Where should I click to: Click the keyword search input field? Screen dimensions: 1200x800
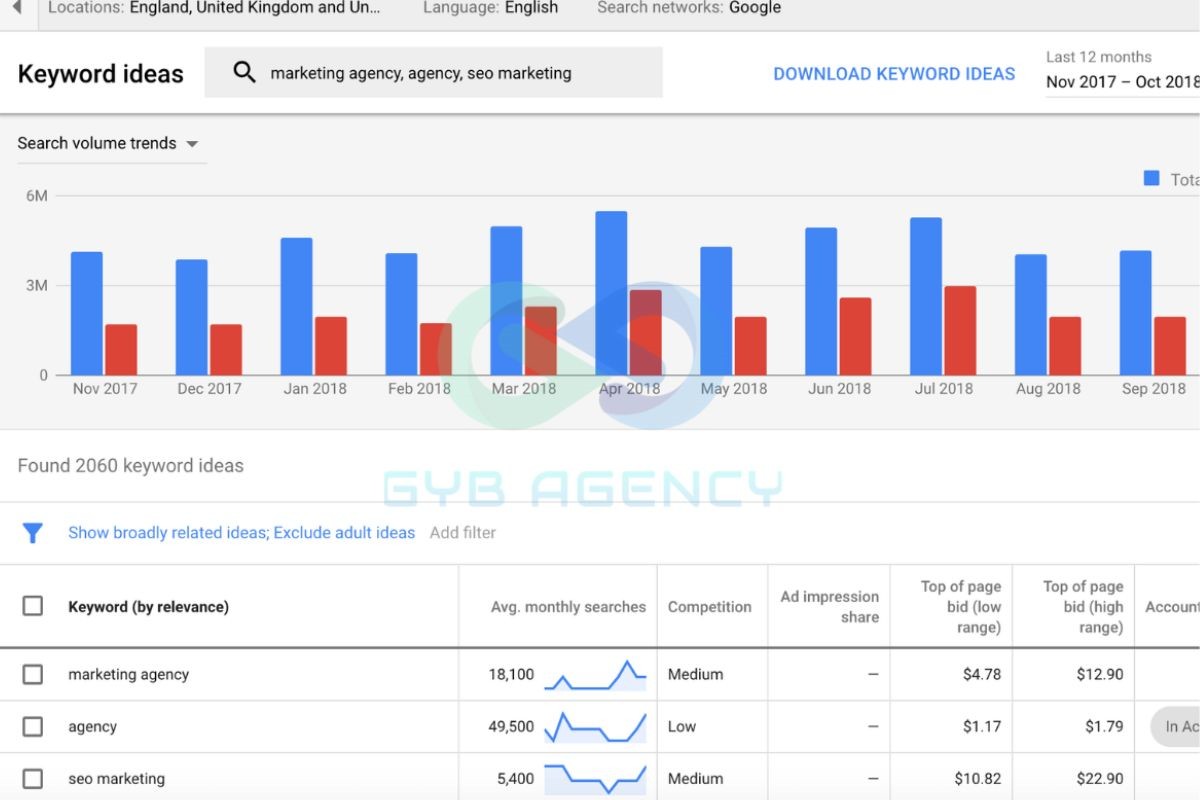[433, 72]
